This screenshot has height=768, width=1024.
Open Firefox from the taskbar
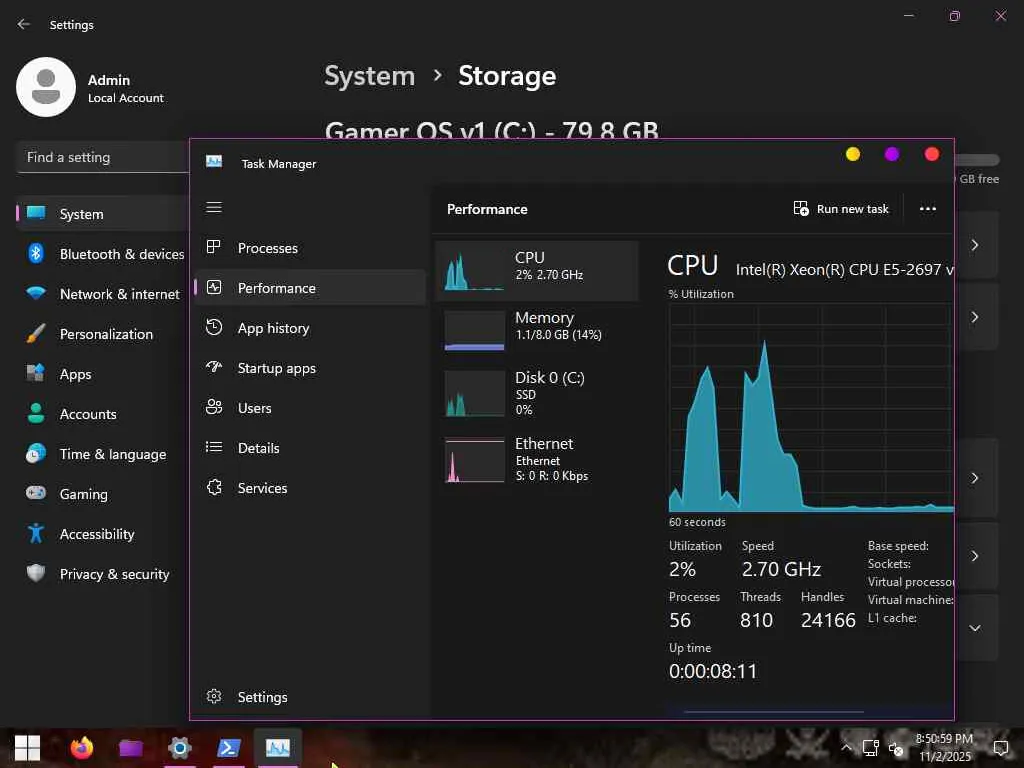click(82, 748)
